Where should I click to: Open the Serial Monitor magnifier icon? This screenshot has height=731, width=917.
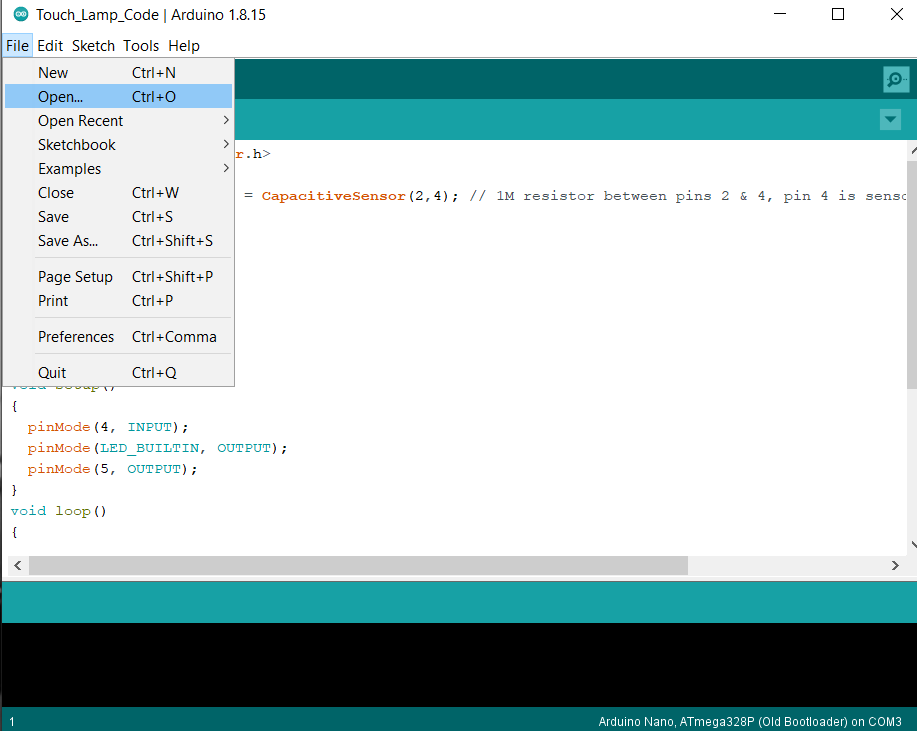pos(895,79)
